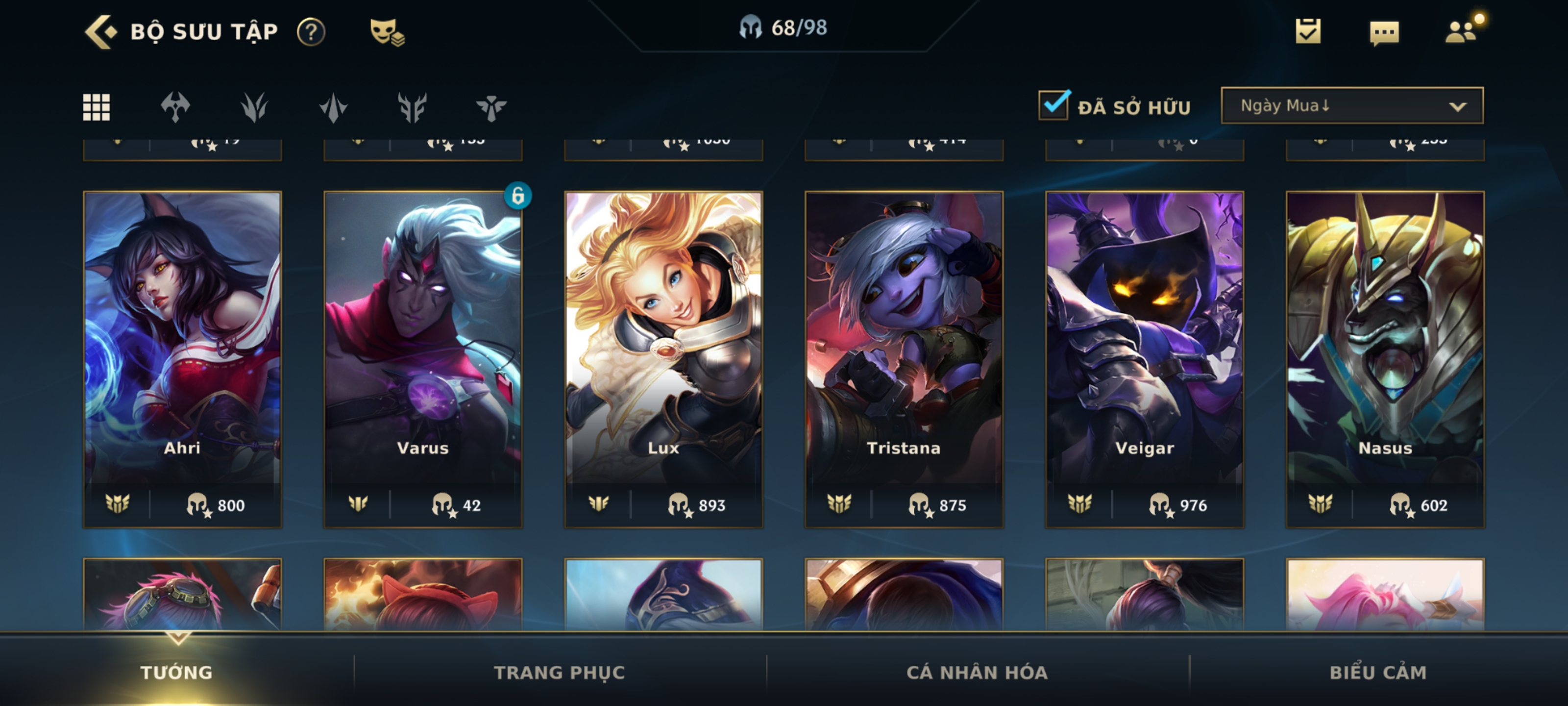Select the all champions grid filter
The width and height of the screenshot is (1568, 706).
[x=96, y=108]
